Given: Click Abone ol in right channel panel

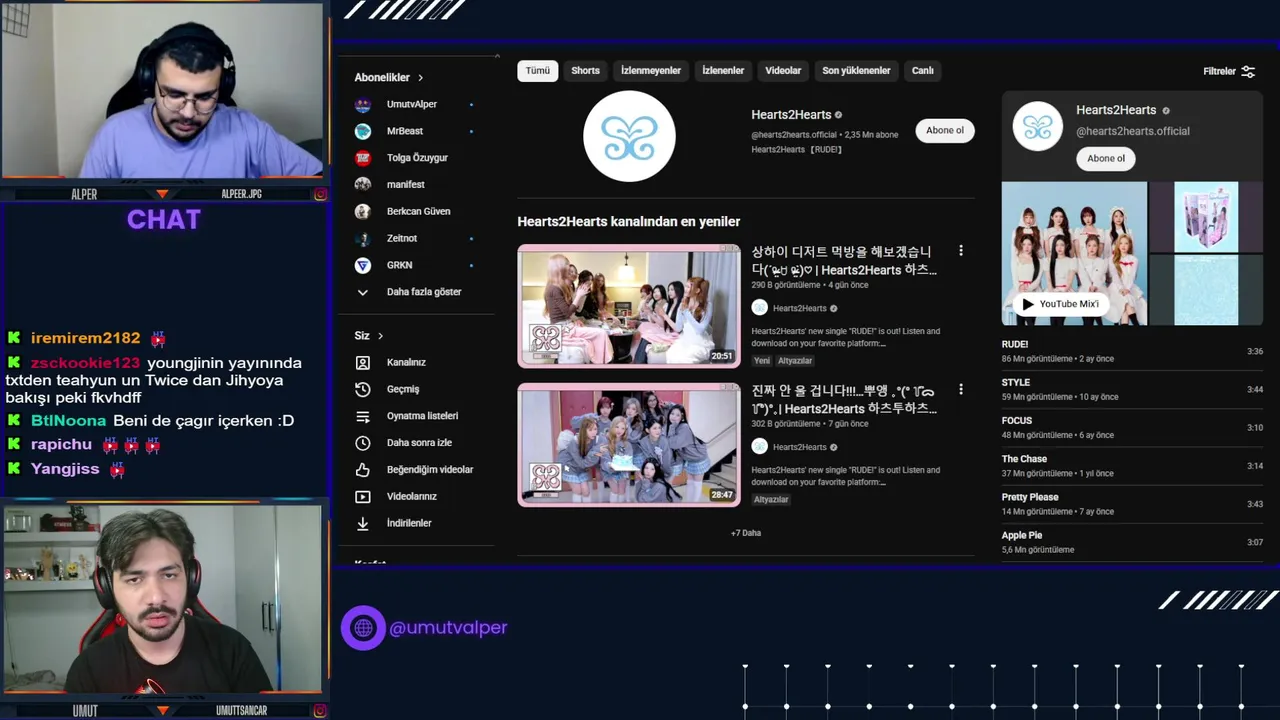Looking at the screenshot, I should 1106,158.
